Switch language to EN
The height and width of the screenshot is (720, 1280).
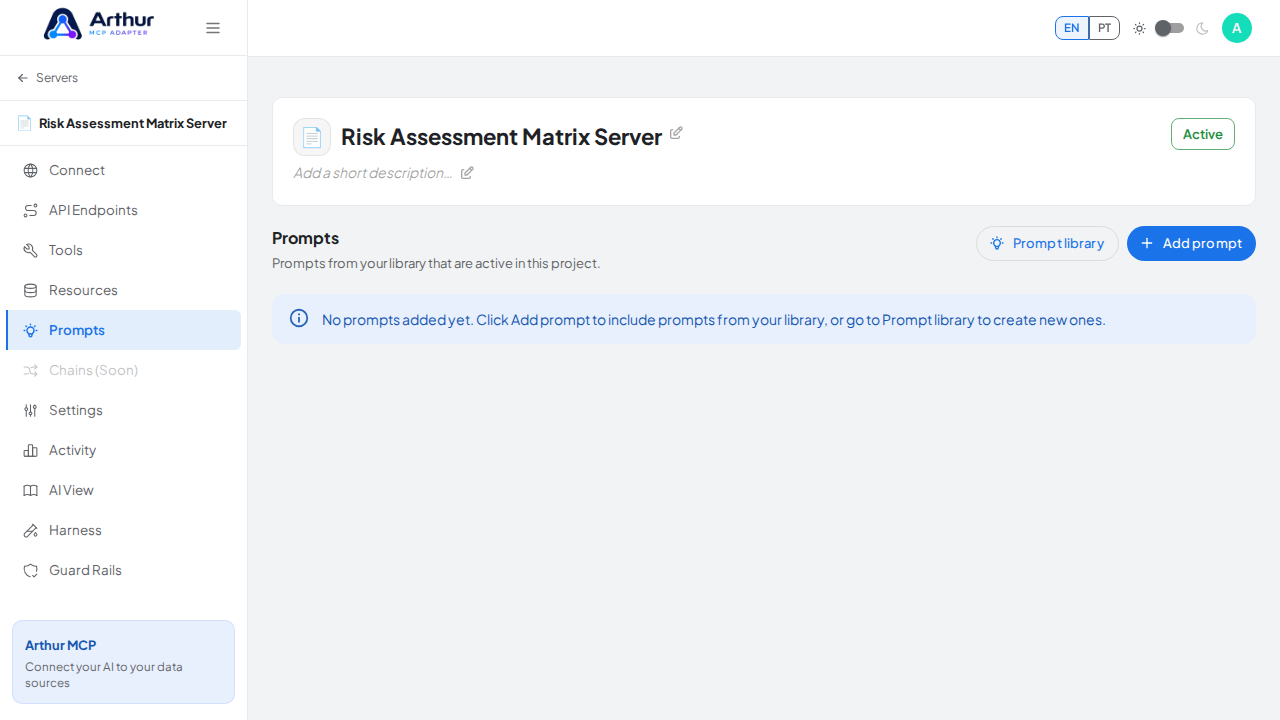tap(1072, 28)
